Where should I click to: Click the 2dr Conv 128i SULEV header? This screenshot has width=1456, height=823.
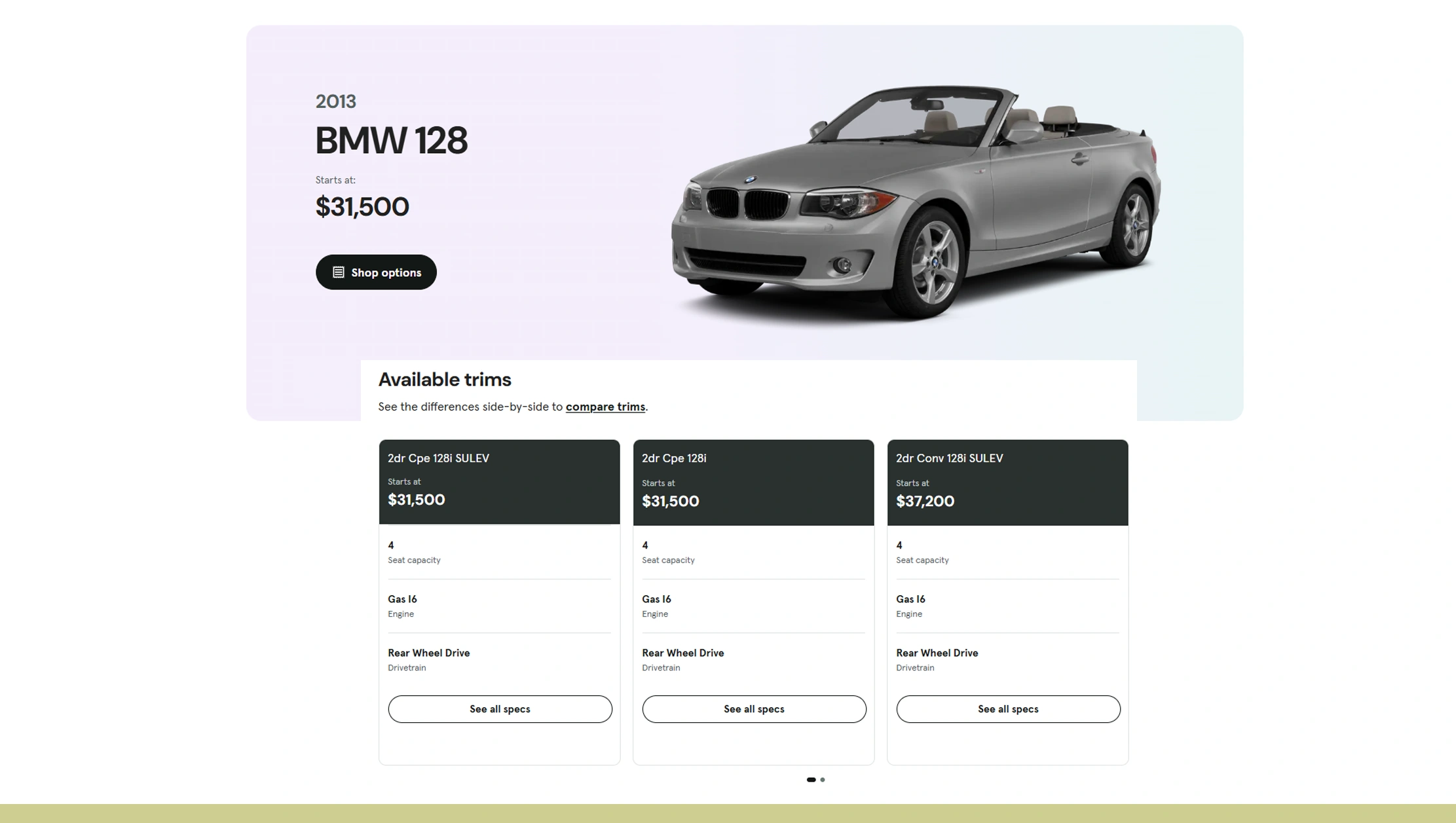click(x=949, y=458)
